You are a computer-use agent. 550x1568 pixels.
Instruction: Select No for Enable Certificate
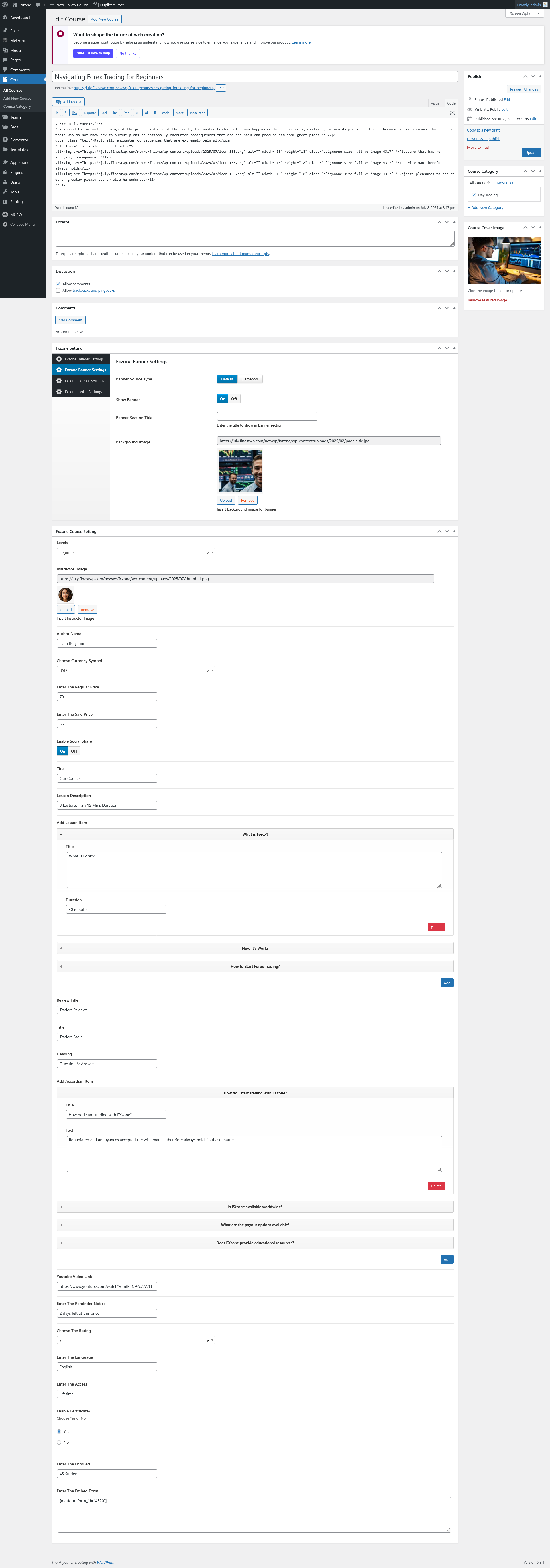tap(59, 1442)
